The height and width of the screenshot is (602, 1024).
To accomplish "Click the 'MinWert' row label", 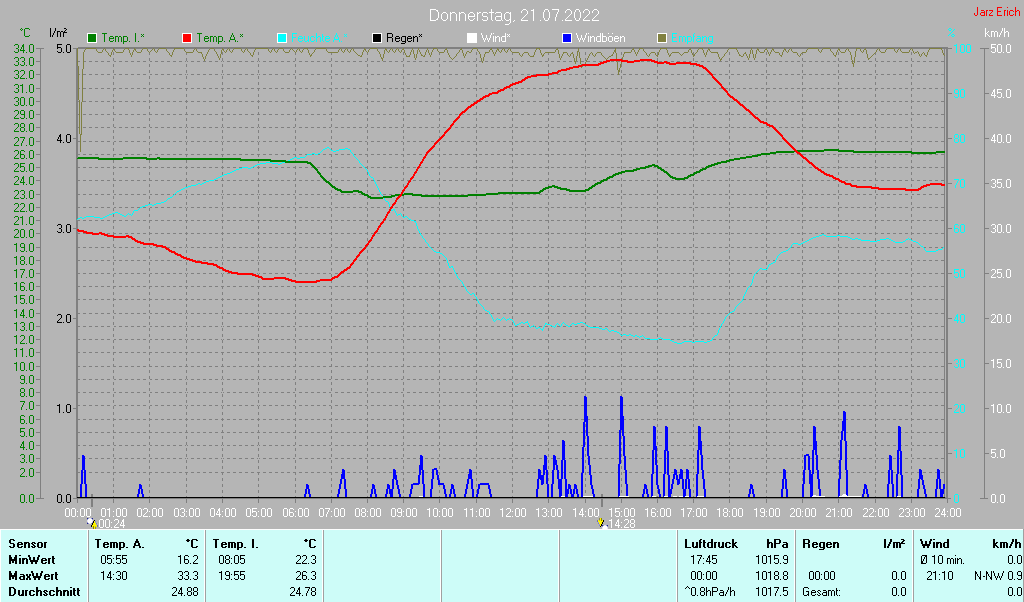I will click(32, 560).
